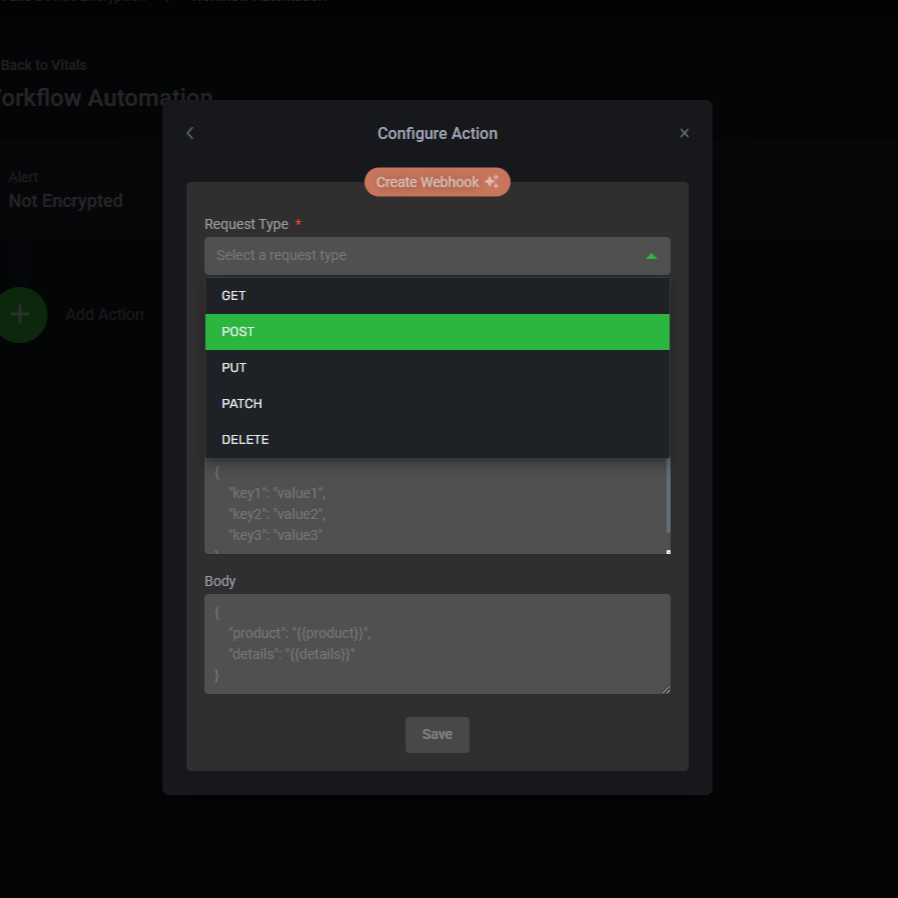Choose POST from the request type list

438,332
